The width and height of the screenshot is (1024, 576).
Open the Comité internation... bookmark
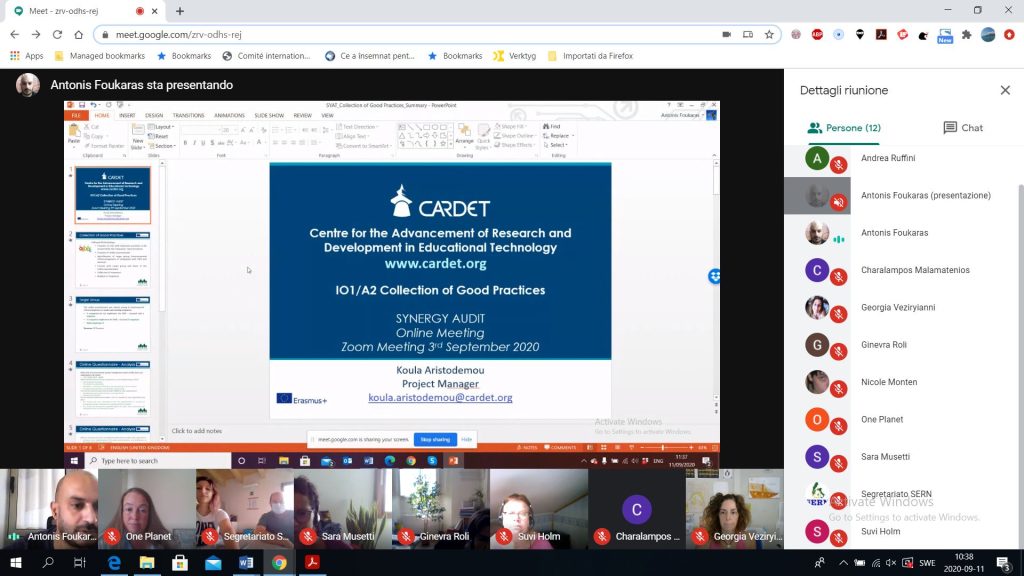tap(266, 56)
